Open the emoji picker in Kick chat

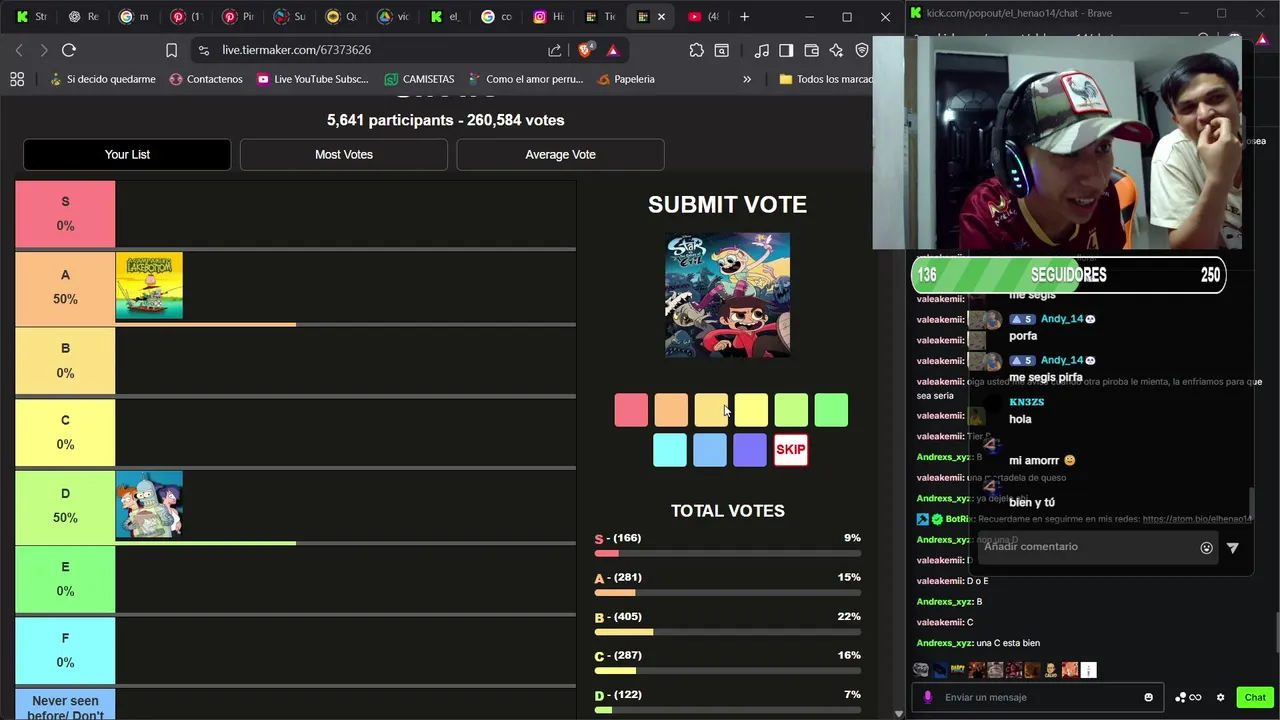point(1148,697)
